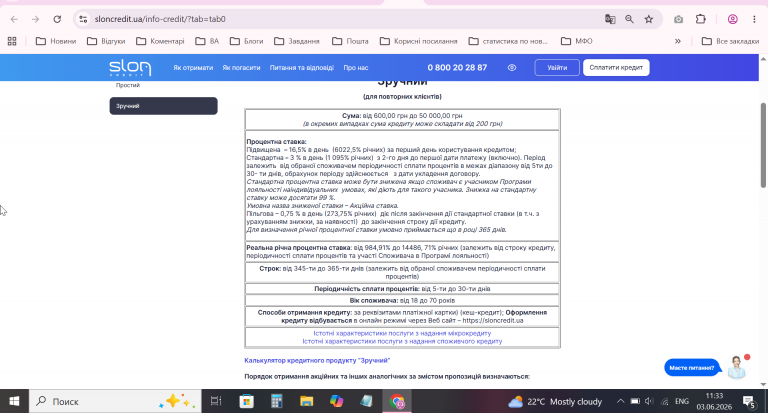Viewport: 768px width, 413px height.
Task: Open the ВА bookmarks folder
Action: point(207,41)
